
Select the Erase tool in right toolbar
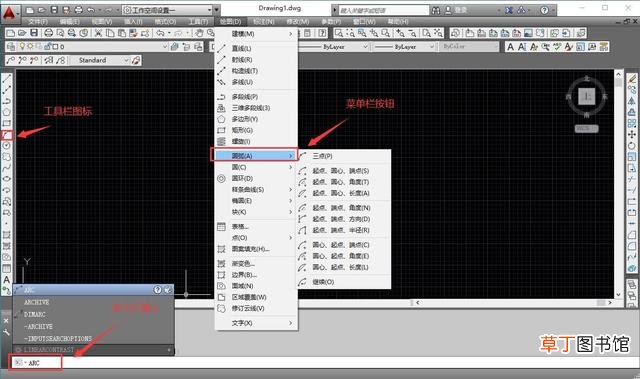pos(632,78)
